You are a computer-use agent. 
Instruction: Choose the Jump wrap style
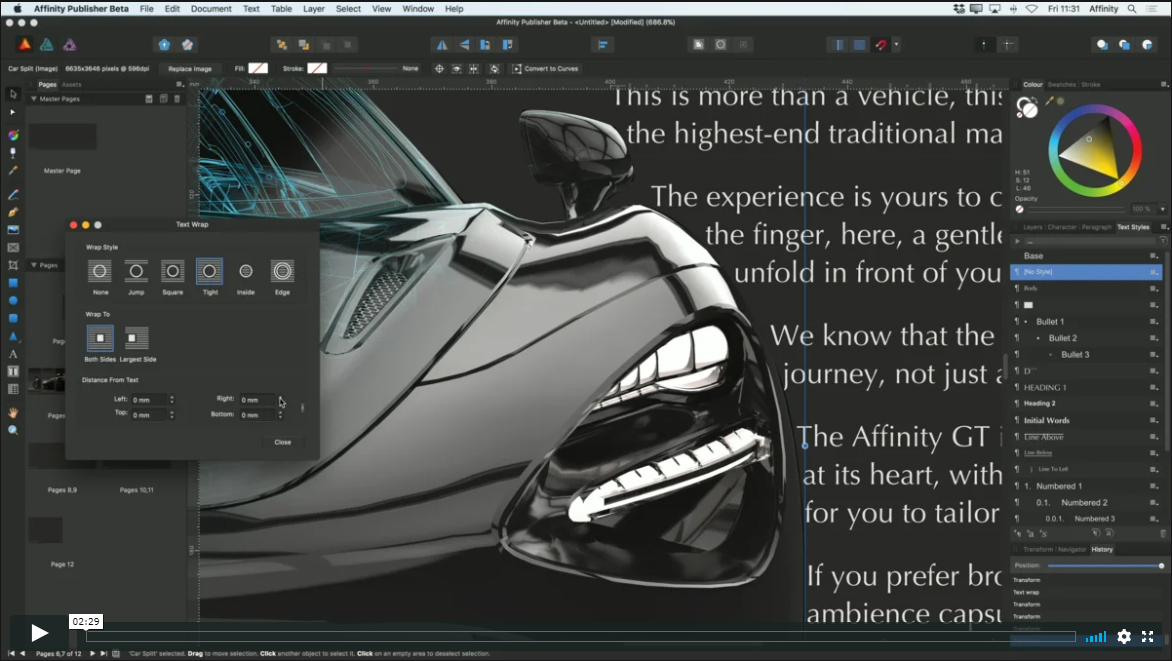[136, 271]
